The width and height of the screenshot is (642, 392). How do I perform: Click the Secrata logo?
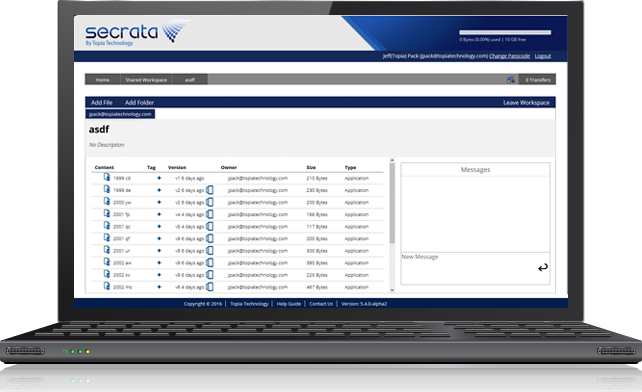[137, 32]
